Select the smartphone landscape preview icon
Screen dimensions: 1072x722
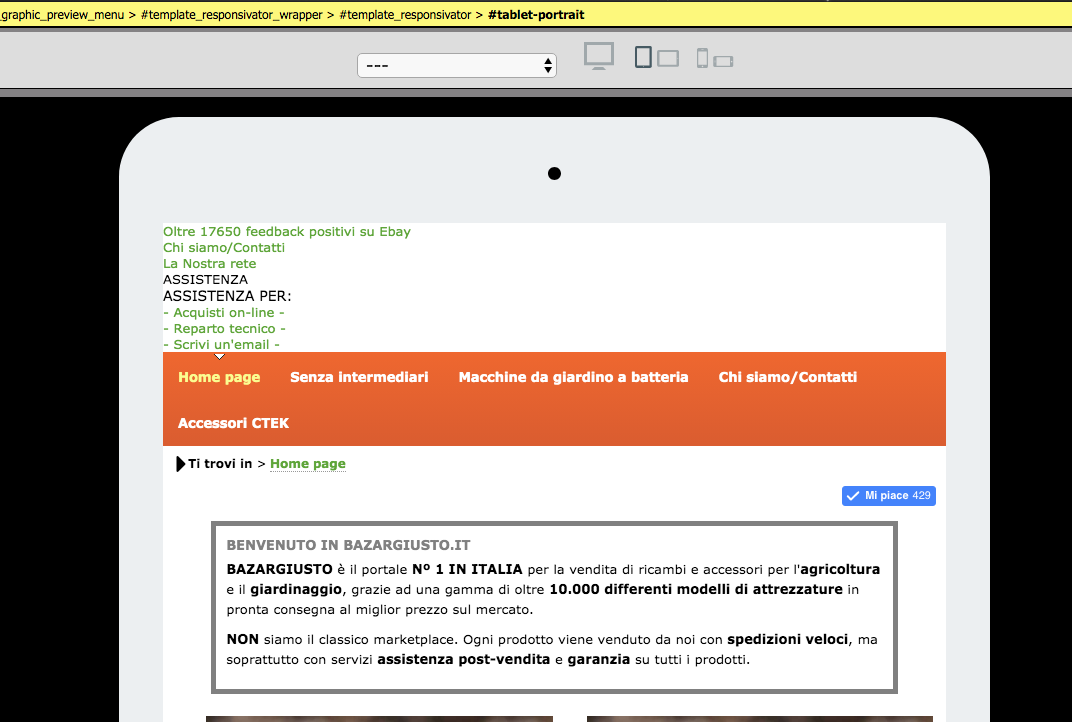click(x=723, y=62)
